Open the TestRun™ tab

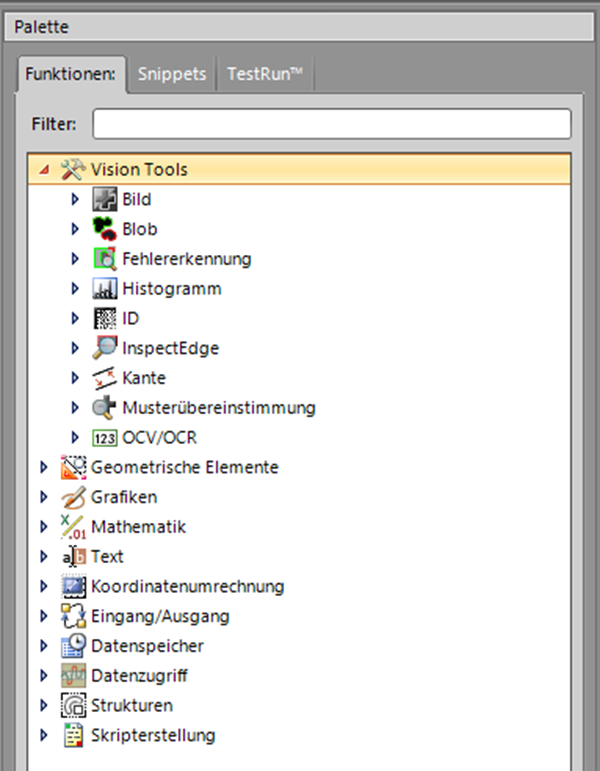(265, 74)
